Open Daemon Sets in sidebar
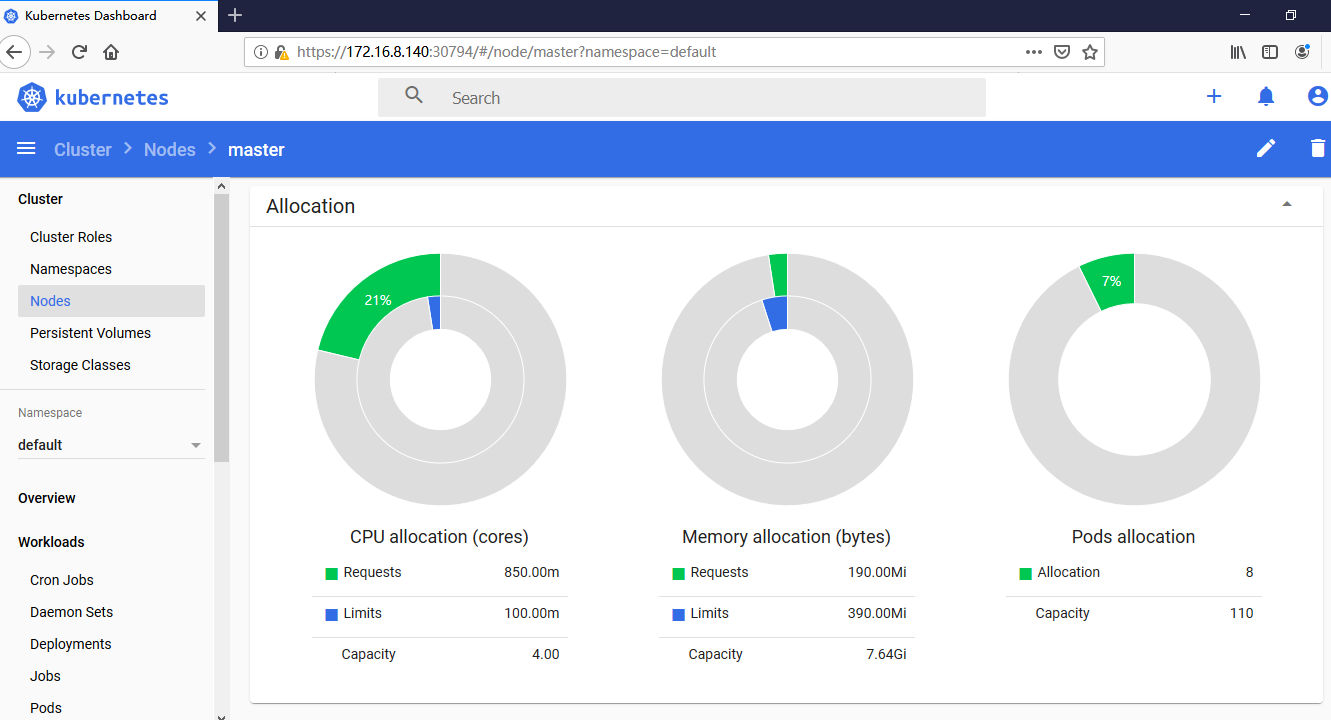Image resolution: width=1331 pixels, height=720 pixels. click(71, 612)
